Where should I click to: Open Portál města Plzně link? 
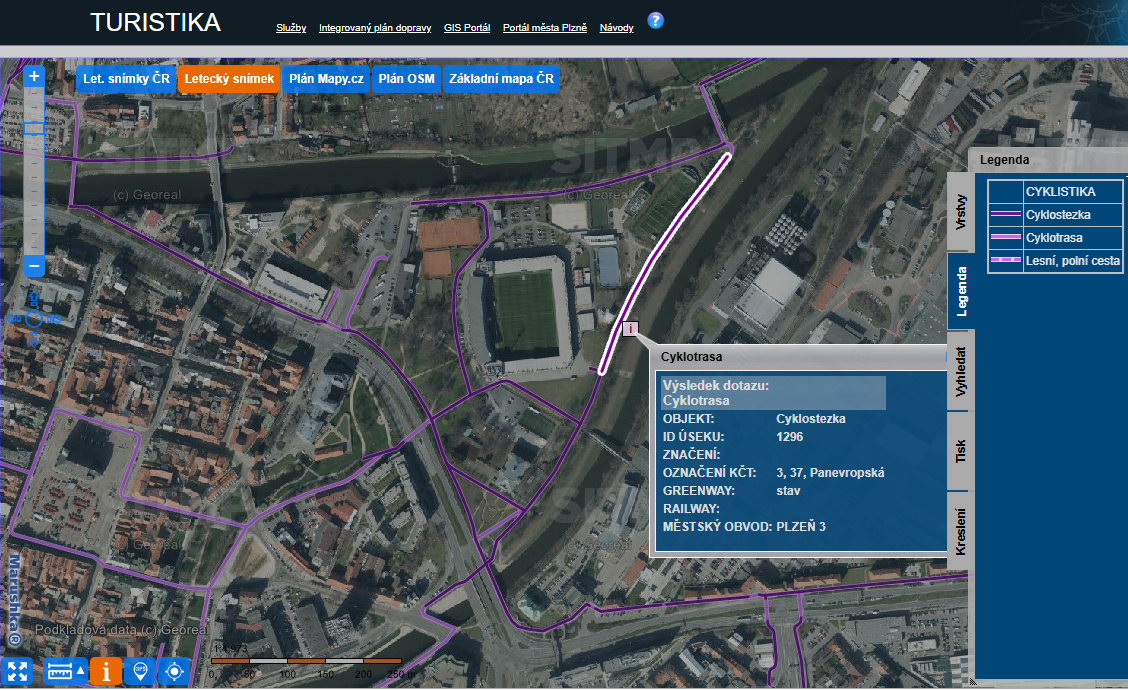click(x=545, y=28)
